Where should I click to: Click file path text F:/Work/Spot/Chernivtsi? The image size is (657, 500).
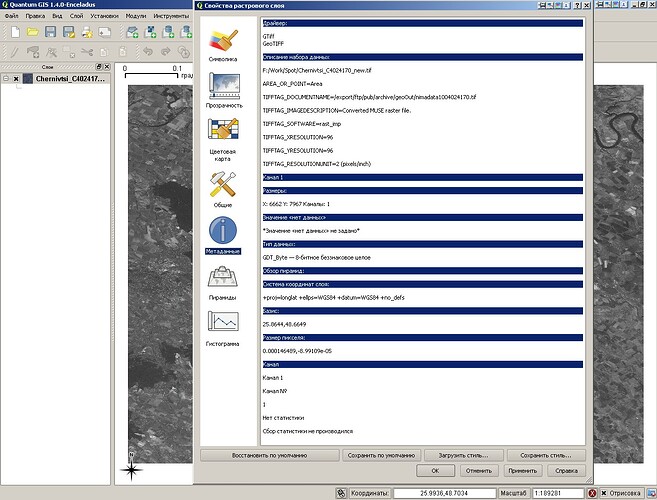(x=317, y=70)
